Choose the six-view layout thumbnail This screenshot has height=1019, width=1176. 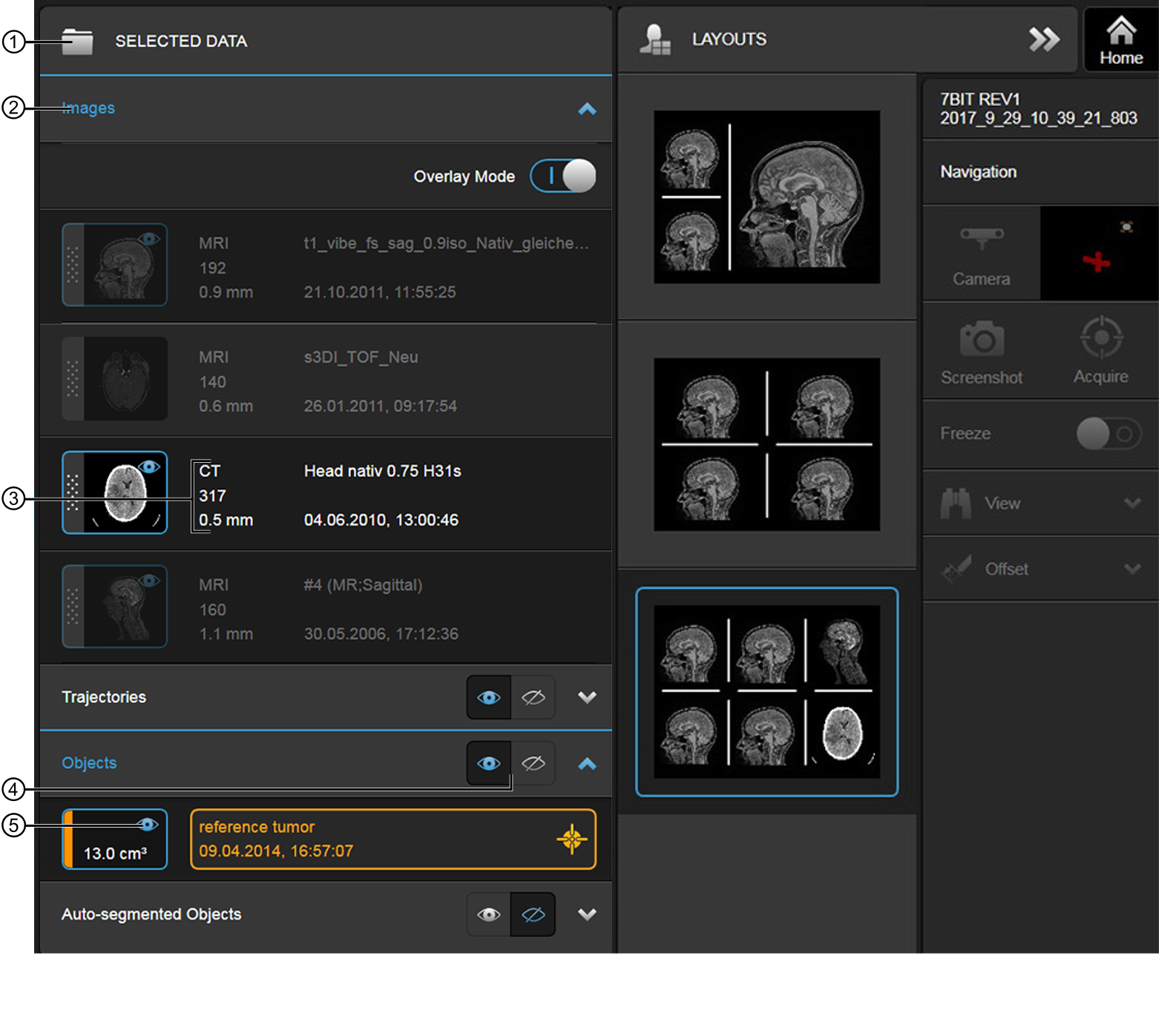(x=766, y=692)
